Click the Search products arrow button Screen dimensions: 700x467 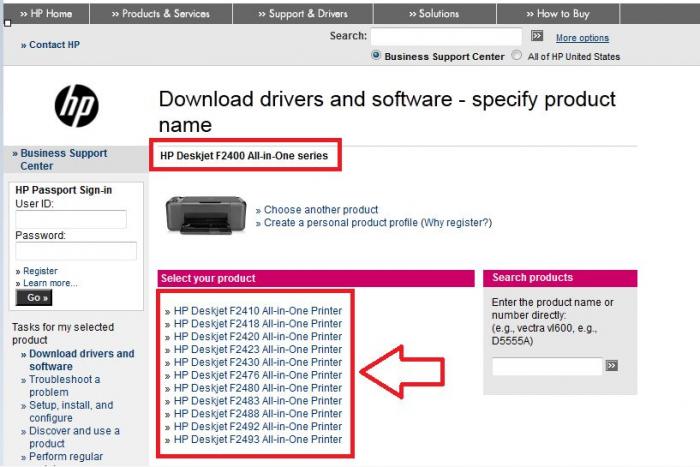click(612, 366)
